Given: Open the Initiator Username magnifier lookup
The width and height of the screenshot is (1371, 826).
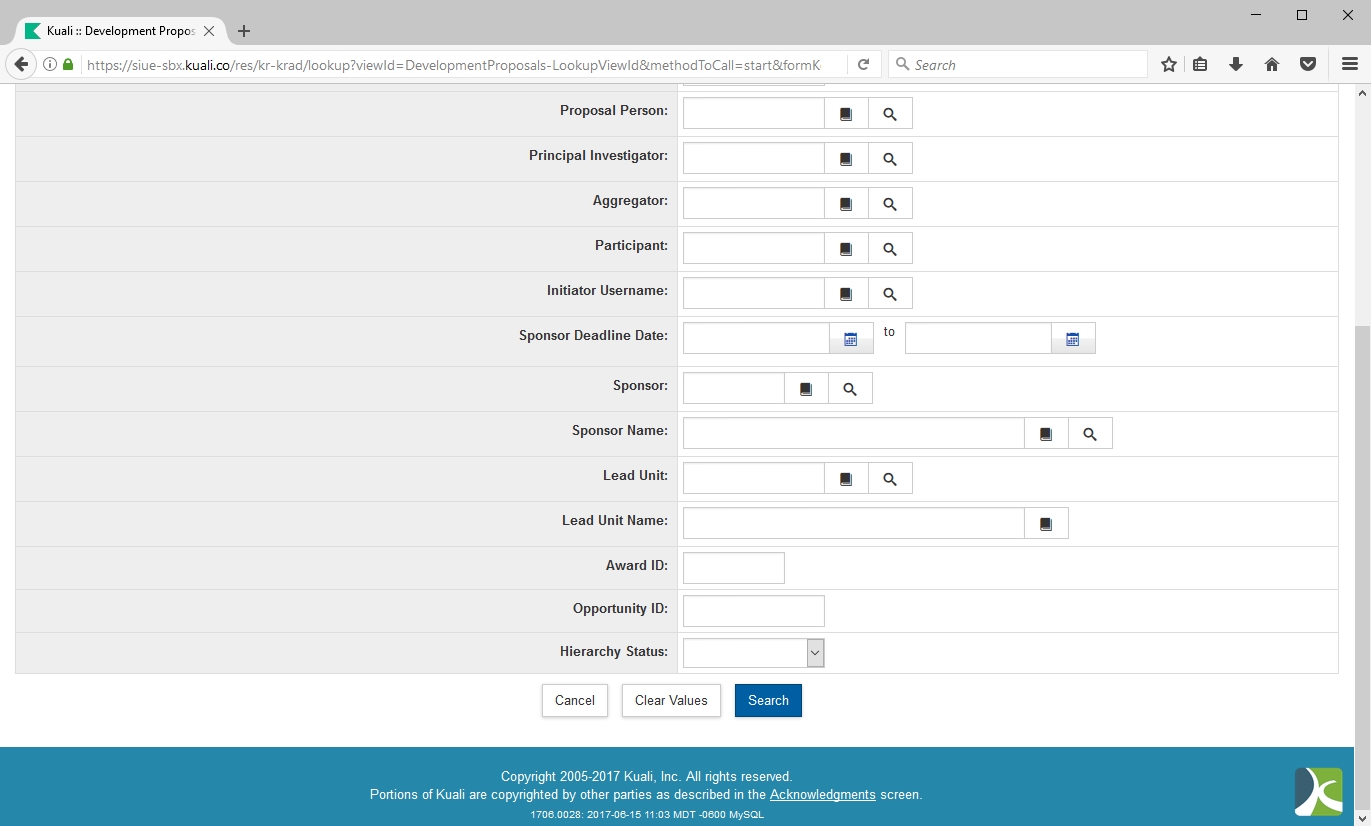Looking at the screenshot, I should point(890,294).
